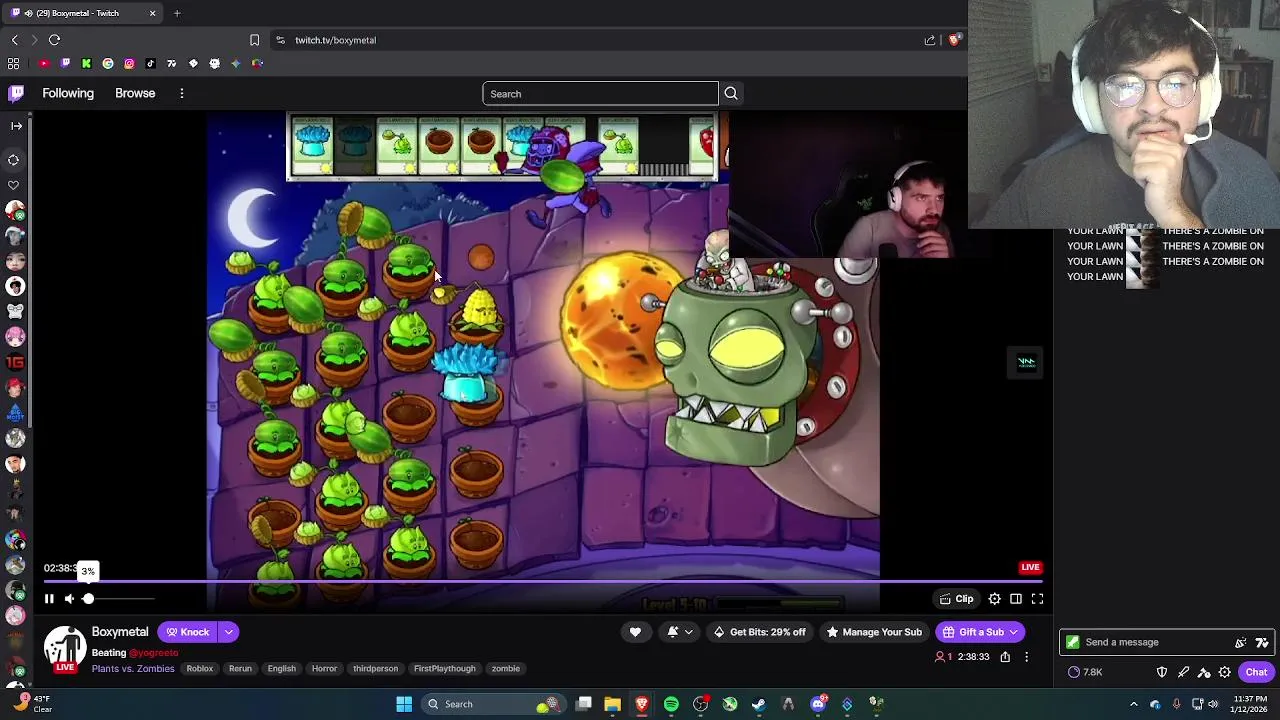This screenshot has width=1280, height=720.
Task: Open a new browser tab
Action: [x=177, y=13]
